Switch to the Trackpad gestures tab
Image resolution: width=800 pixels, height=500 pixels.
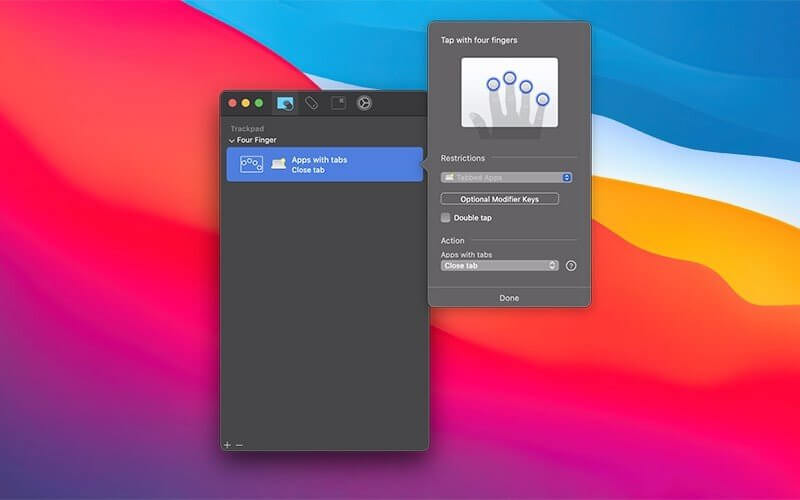[x=286, y=103]
